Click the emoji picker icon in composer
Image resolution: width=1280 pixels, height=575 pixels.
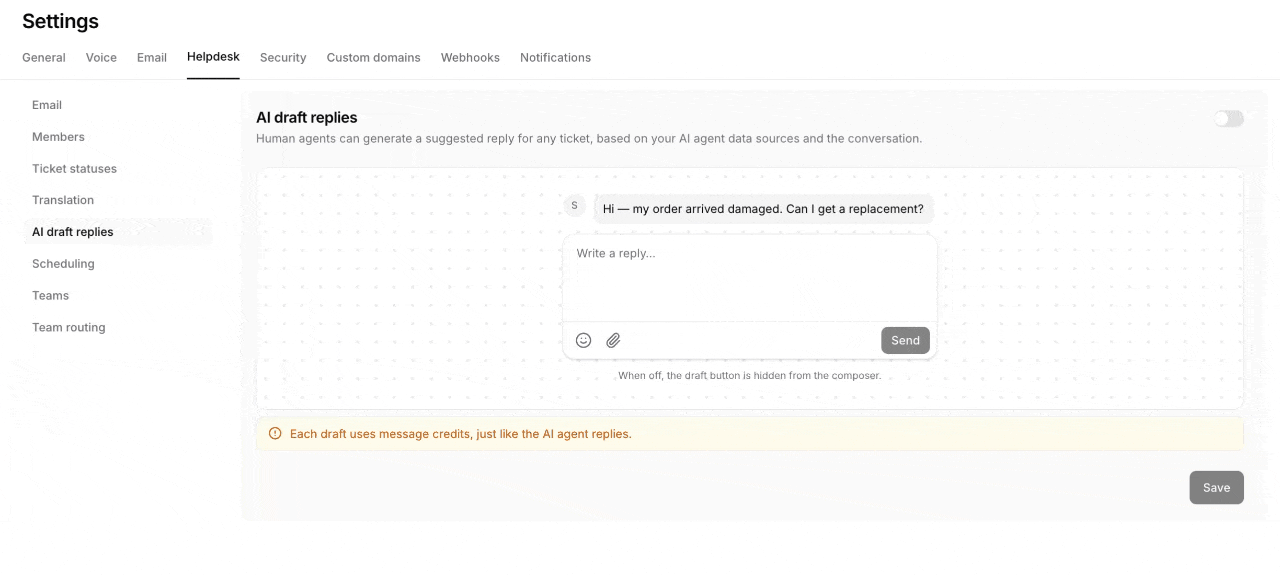tap(584, 340)
